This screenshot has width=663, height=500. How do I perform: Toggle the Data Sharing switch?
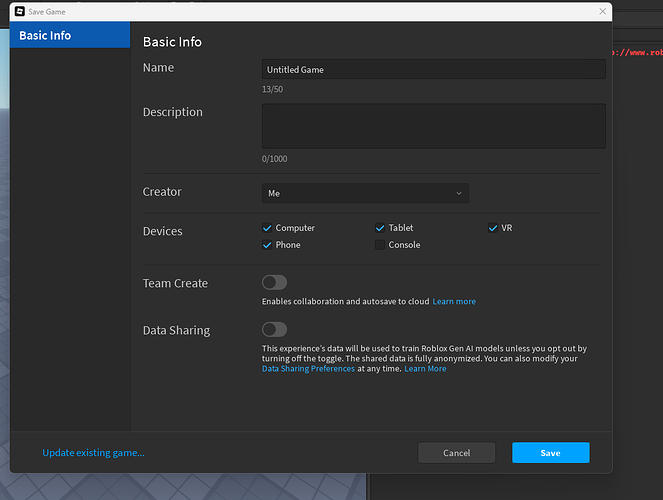[274, 330]
